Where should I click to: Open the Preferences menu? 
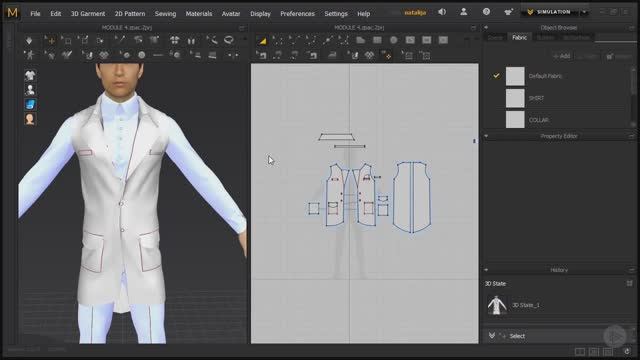pyautogui.click(x=297, y=13)
